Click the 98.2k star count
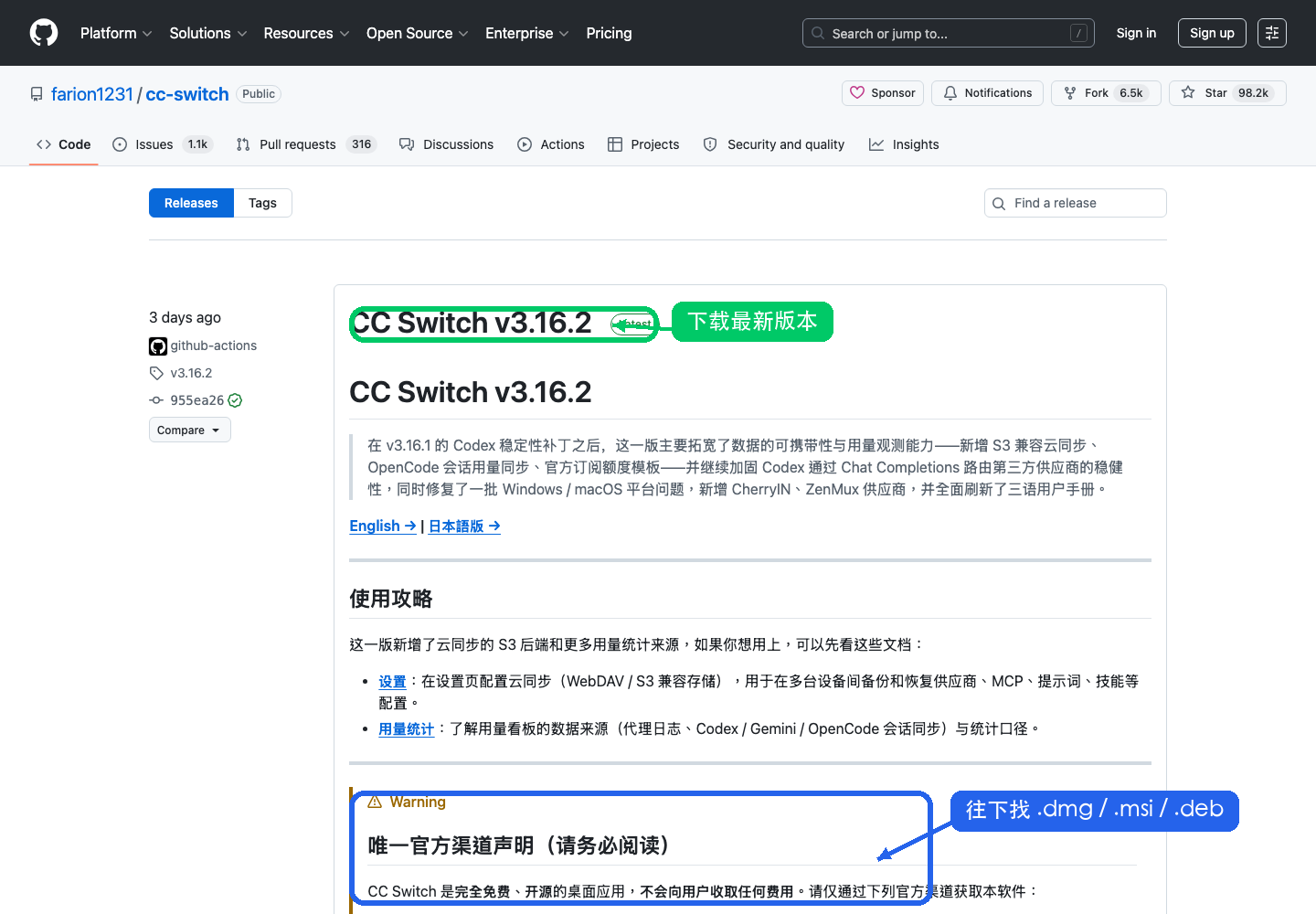Screen dimensions: 1316x914 [x=1253, y=93]
